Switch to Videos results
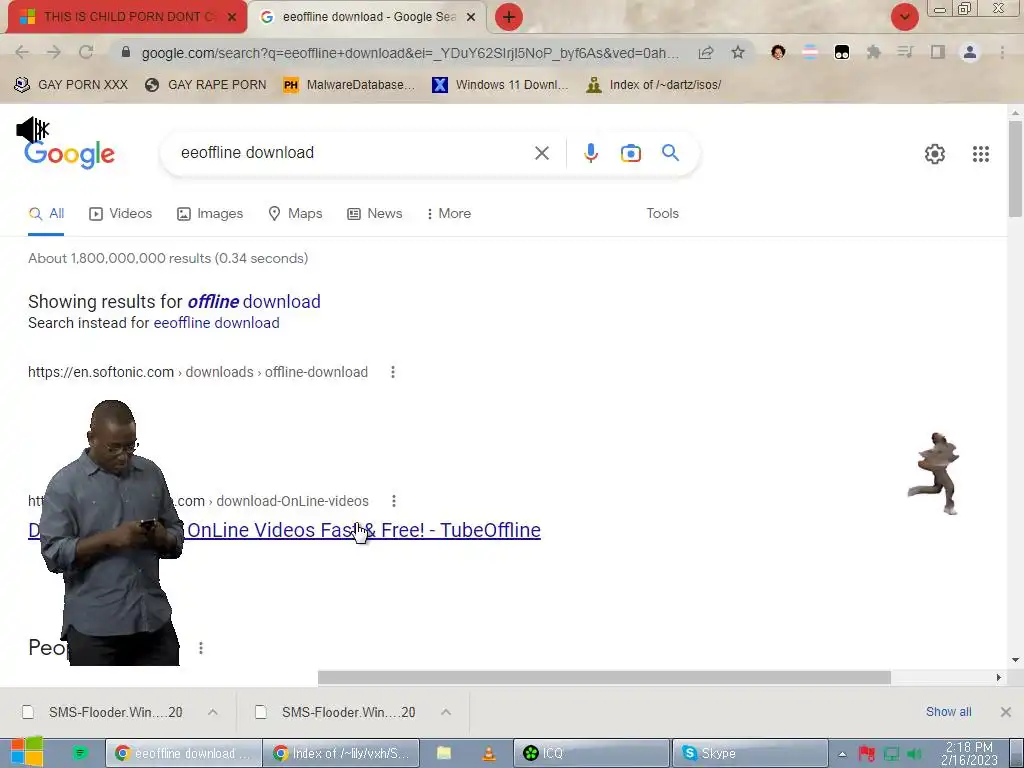The width and height of the screenshot is (1024, 768). (121, 214)
